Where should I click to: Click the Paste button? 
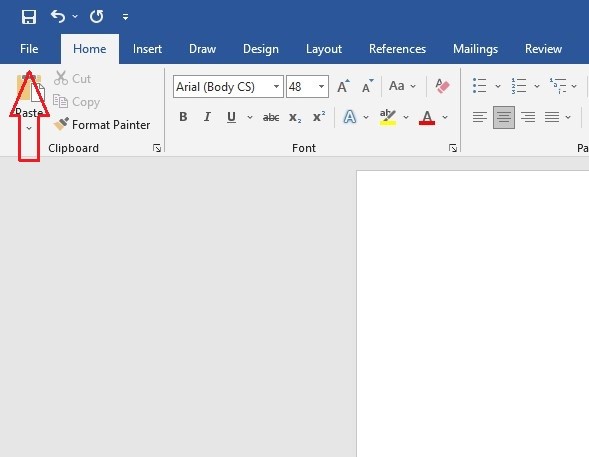(x=29, y=97)
